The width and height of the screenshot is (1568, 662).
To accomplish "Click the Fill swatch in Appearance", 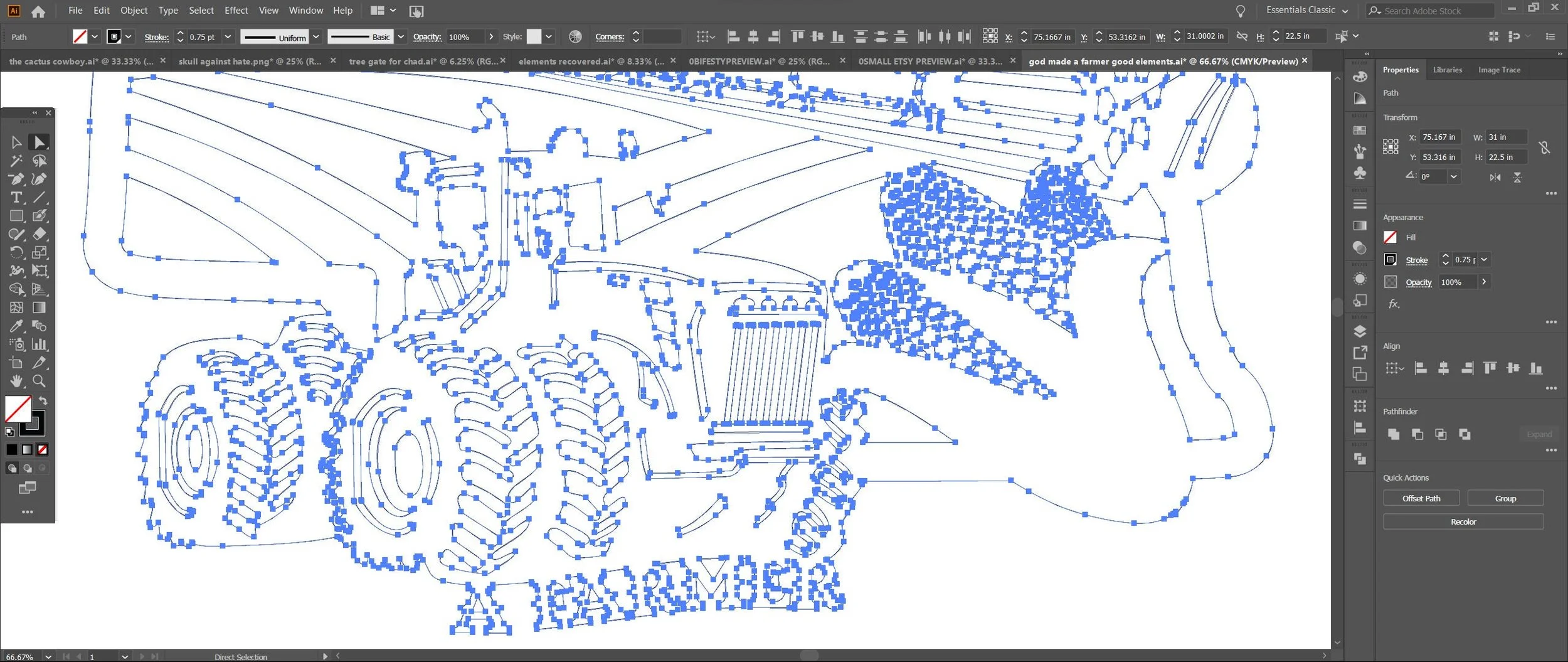I will (1391, 237).
